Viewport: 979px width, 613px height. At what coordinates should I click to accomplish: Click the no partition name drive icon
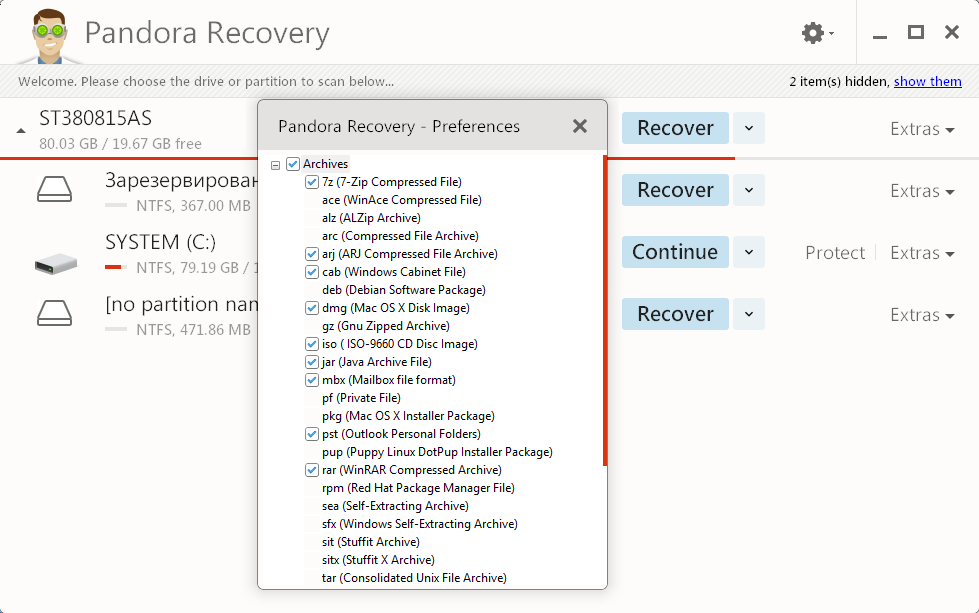click(54, 313)
